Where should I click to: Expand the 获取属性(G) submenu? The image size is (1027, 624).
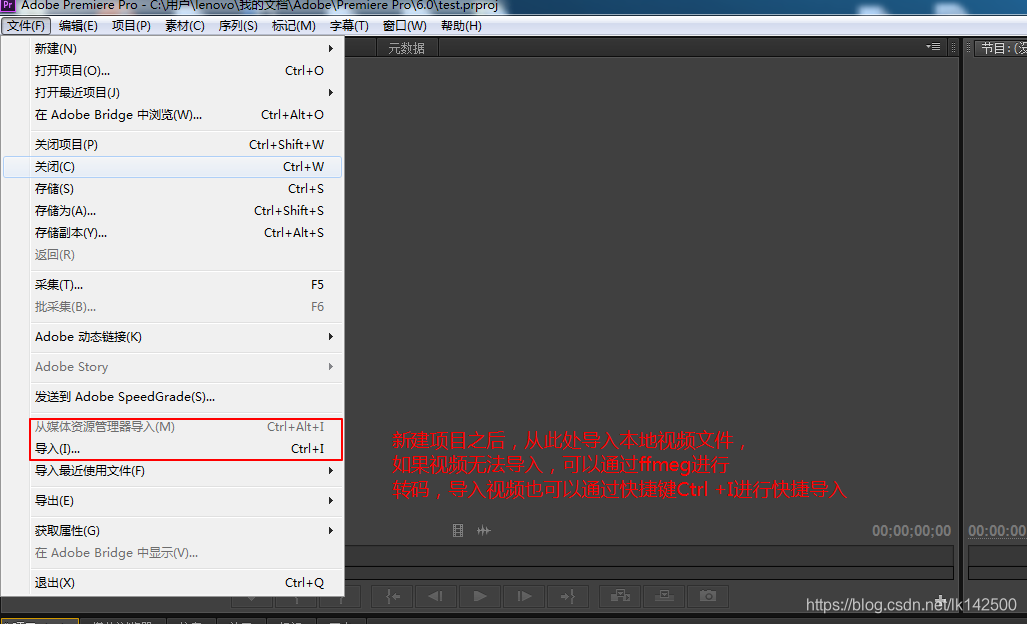[173, 530]
